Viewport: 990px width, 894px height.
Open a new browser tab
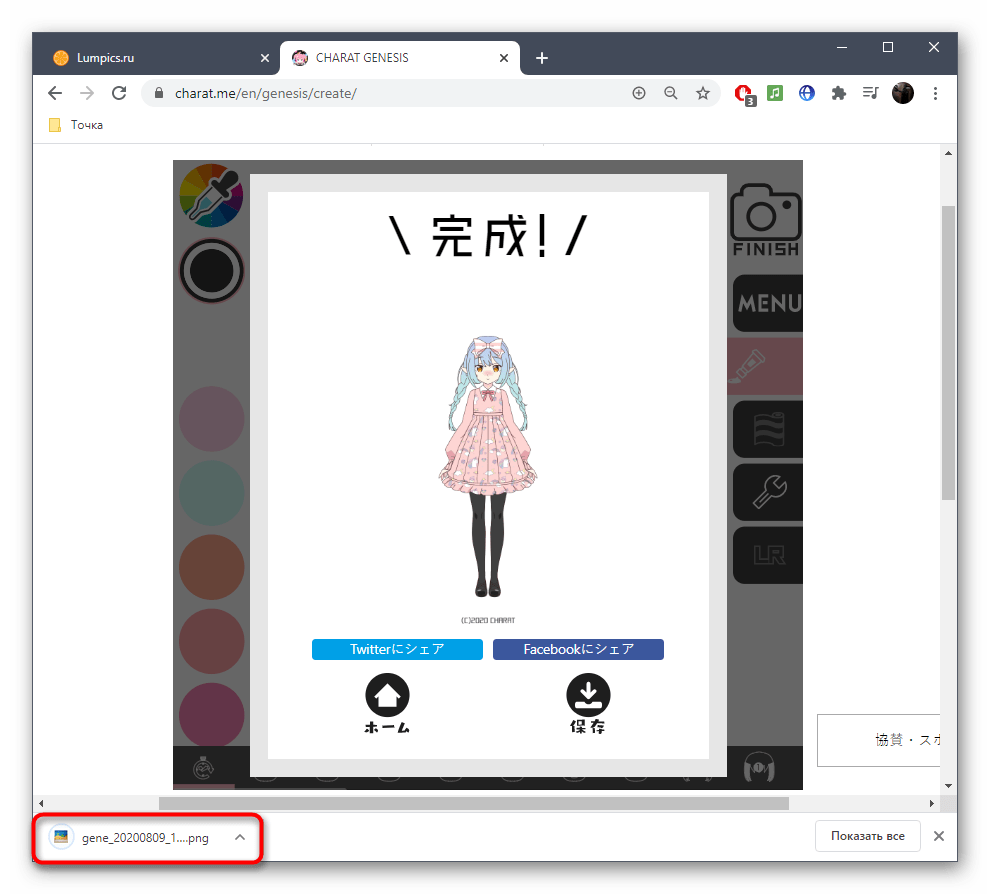click(542, 58)
